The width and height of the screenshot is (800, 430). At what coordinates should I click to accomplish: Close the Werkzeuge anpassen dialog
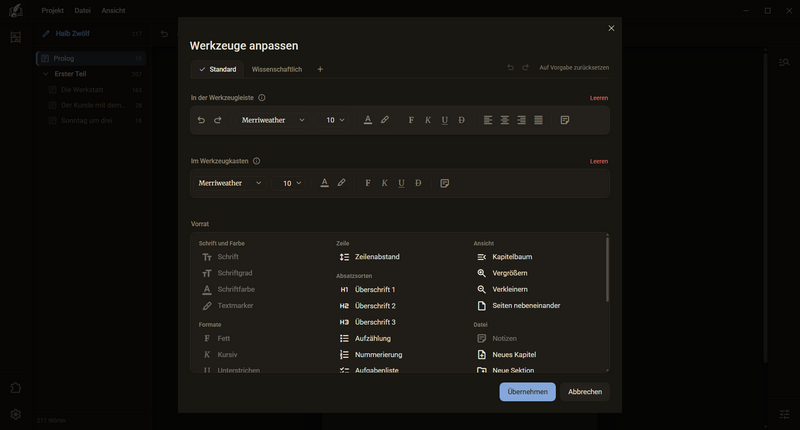(611, 28)
